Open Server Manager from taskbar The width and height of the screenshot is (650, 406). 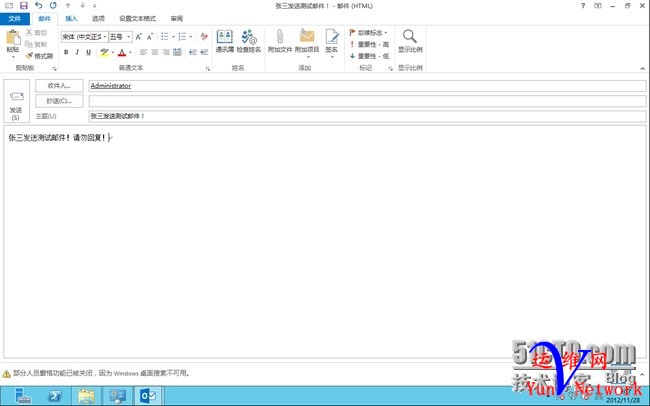[22, 396]
